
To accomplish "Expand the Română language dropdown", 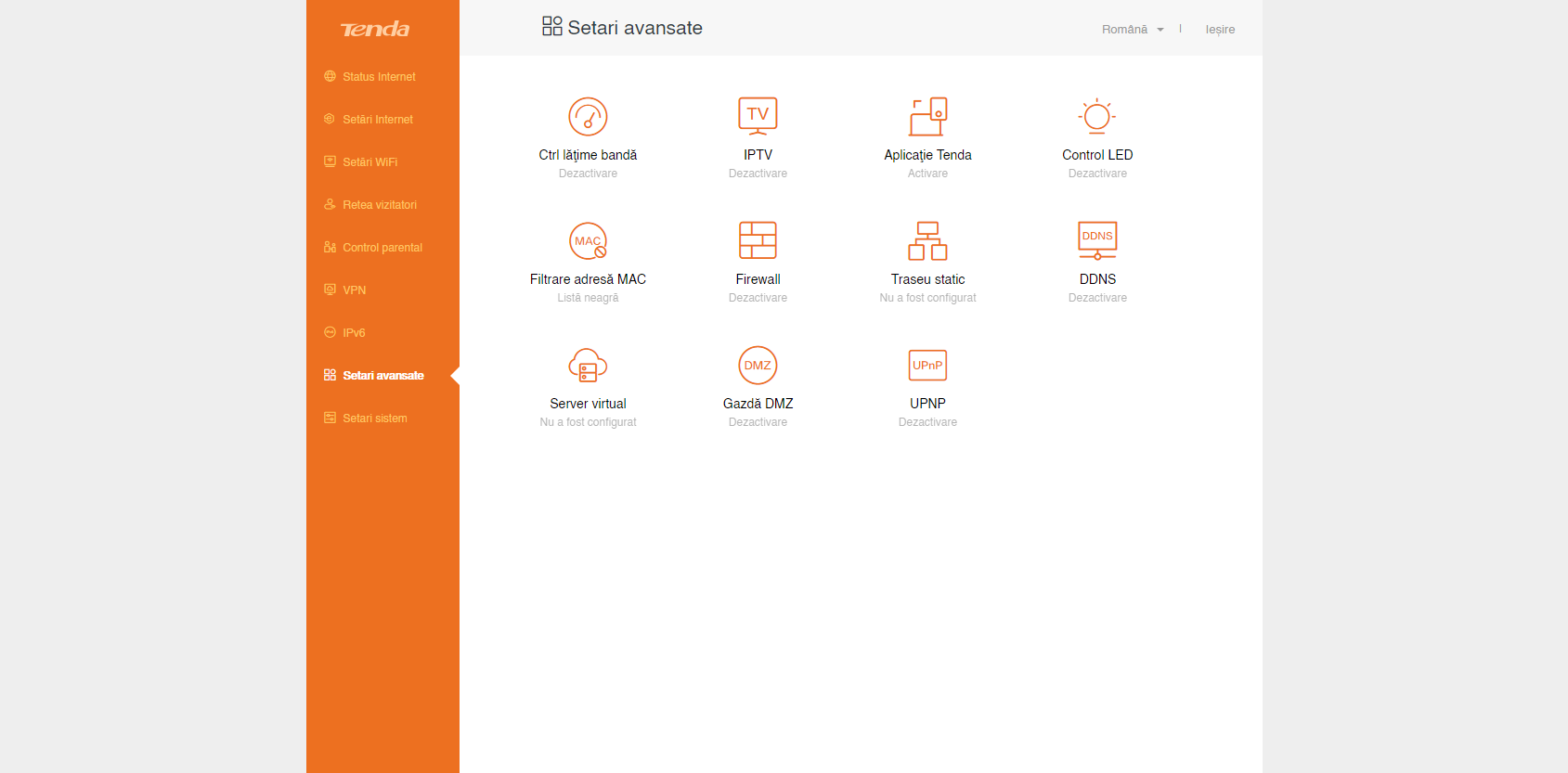I will pos(1132,30).
